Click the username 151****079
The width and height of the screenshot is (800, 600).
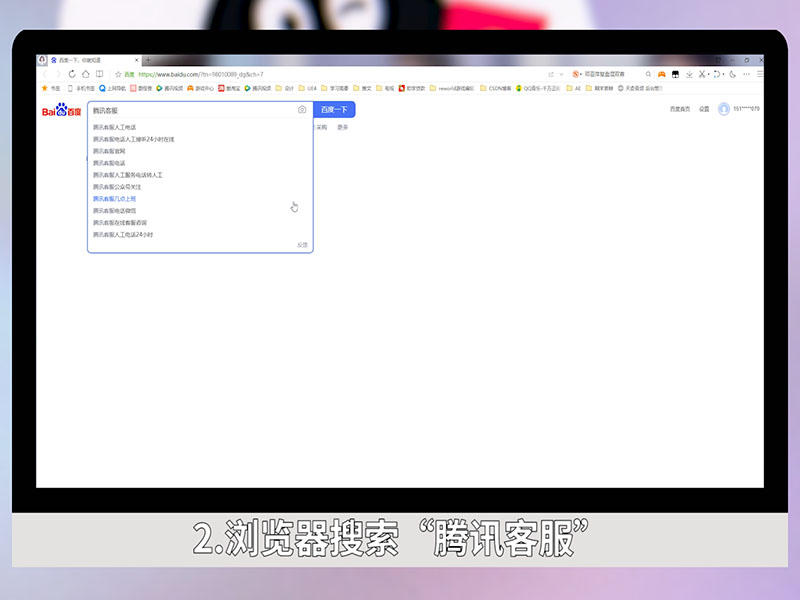746,109
